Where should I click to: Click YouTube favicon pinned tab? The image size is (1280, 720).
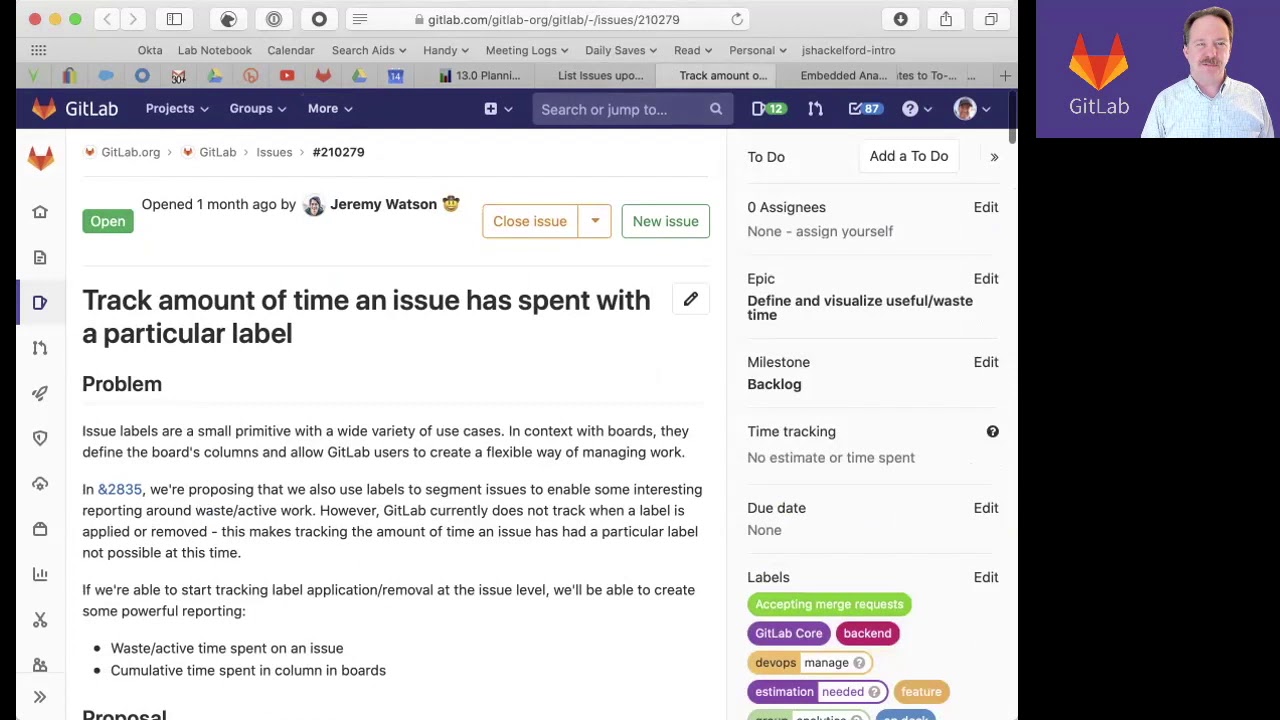(287, 75)
